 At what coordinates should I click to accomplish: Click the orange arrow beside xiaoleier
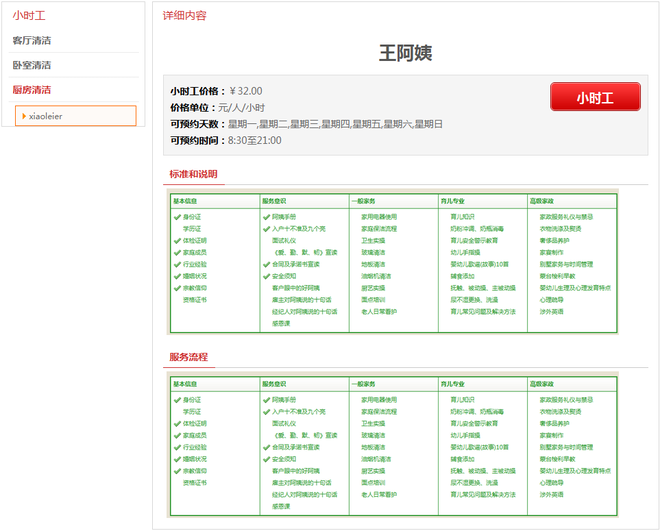(23, 116)
